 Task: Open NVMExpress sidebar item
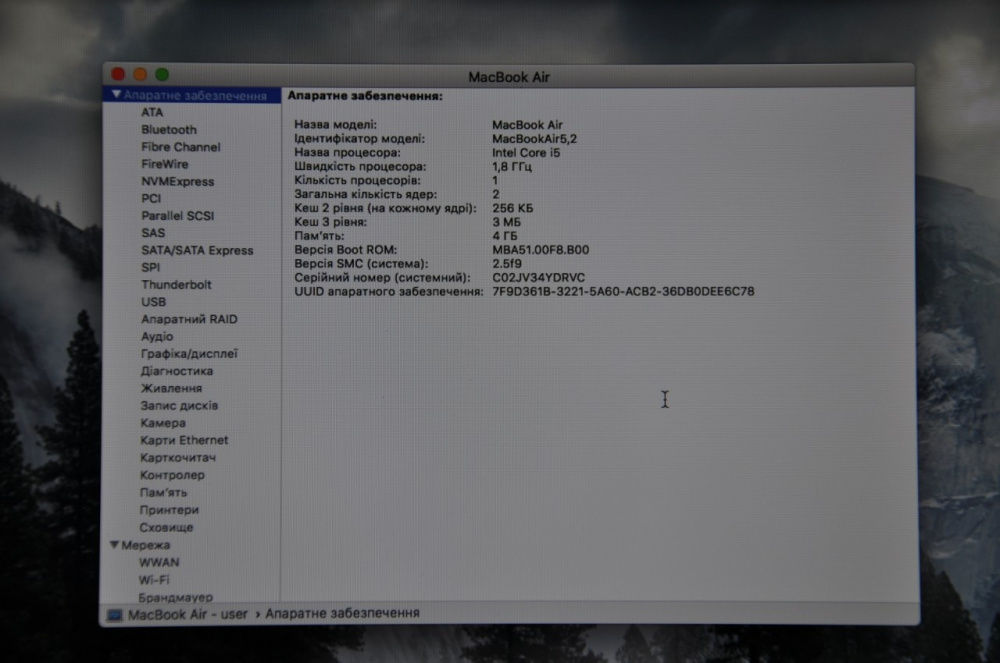click(x=177, y=182)
